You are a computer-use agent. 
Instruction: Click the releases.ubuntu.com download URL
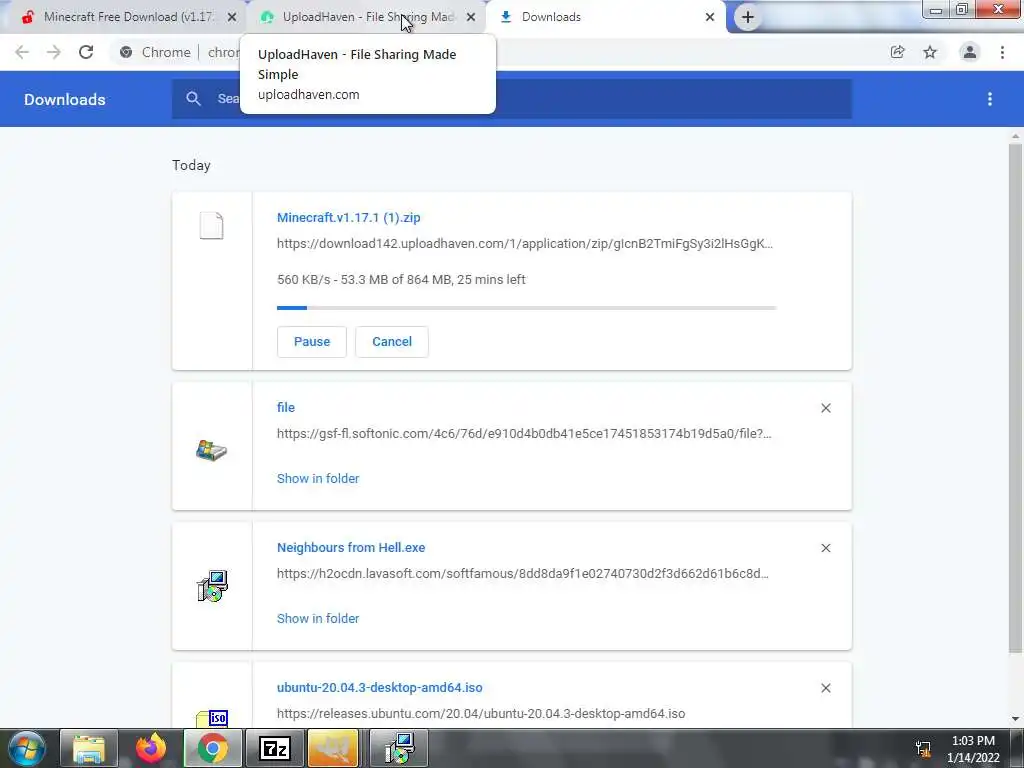[x=481, y=714]
